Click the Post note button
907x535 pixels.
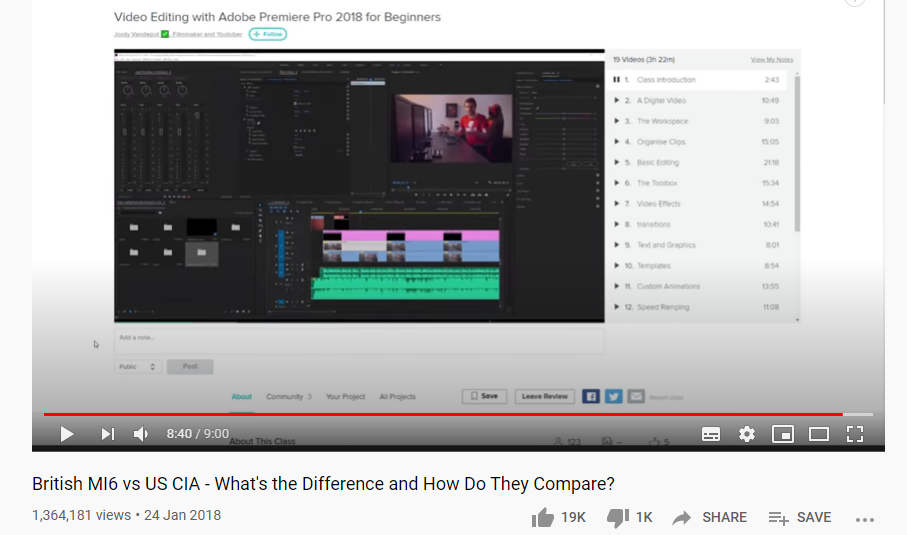tap(190, 367)
